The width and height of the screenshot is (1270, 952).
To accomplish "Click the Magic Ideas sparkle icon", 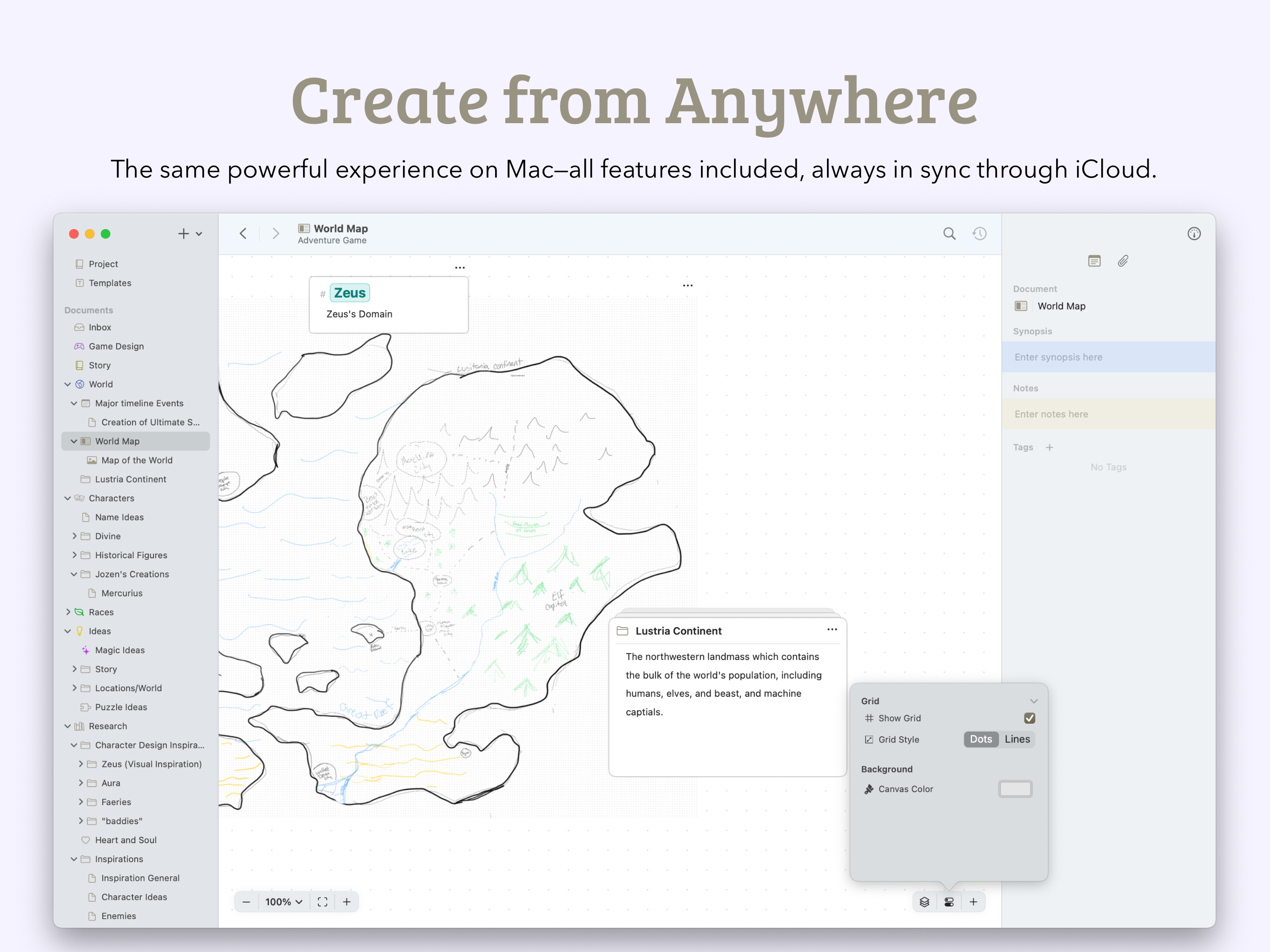I will click(x=86, y=651).
